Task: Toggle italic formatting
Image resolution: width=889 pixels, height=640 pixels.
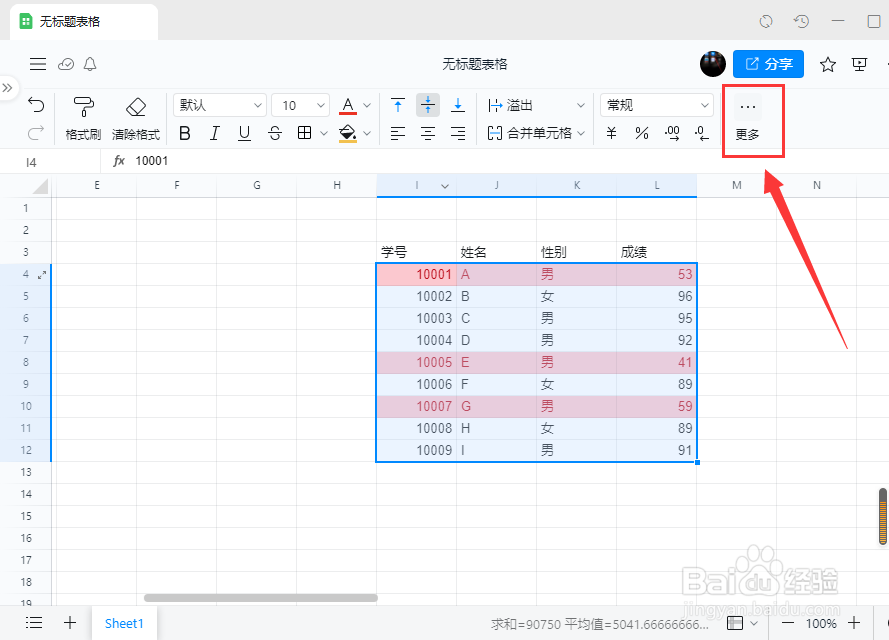Action: (x=214, y=132)
